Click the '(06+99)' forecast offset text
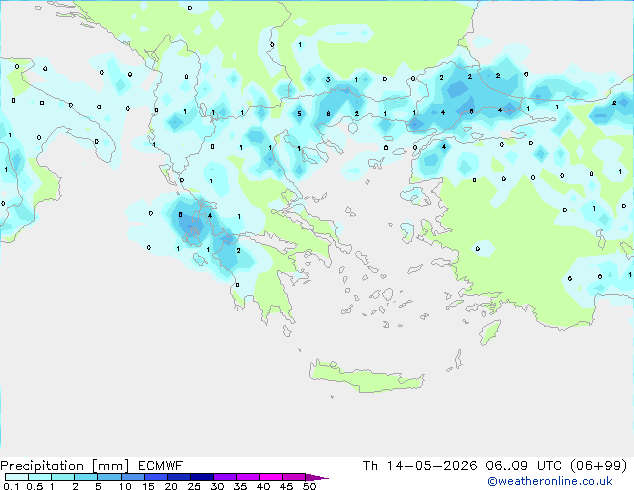This screenshot has height=490, width=634. (x=598, y=466)
